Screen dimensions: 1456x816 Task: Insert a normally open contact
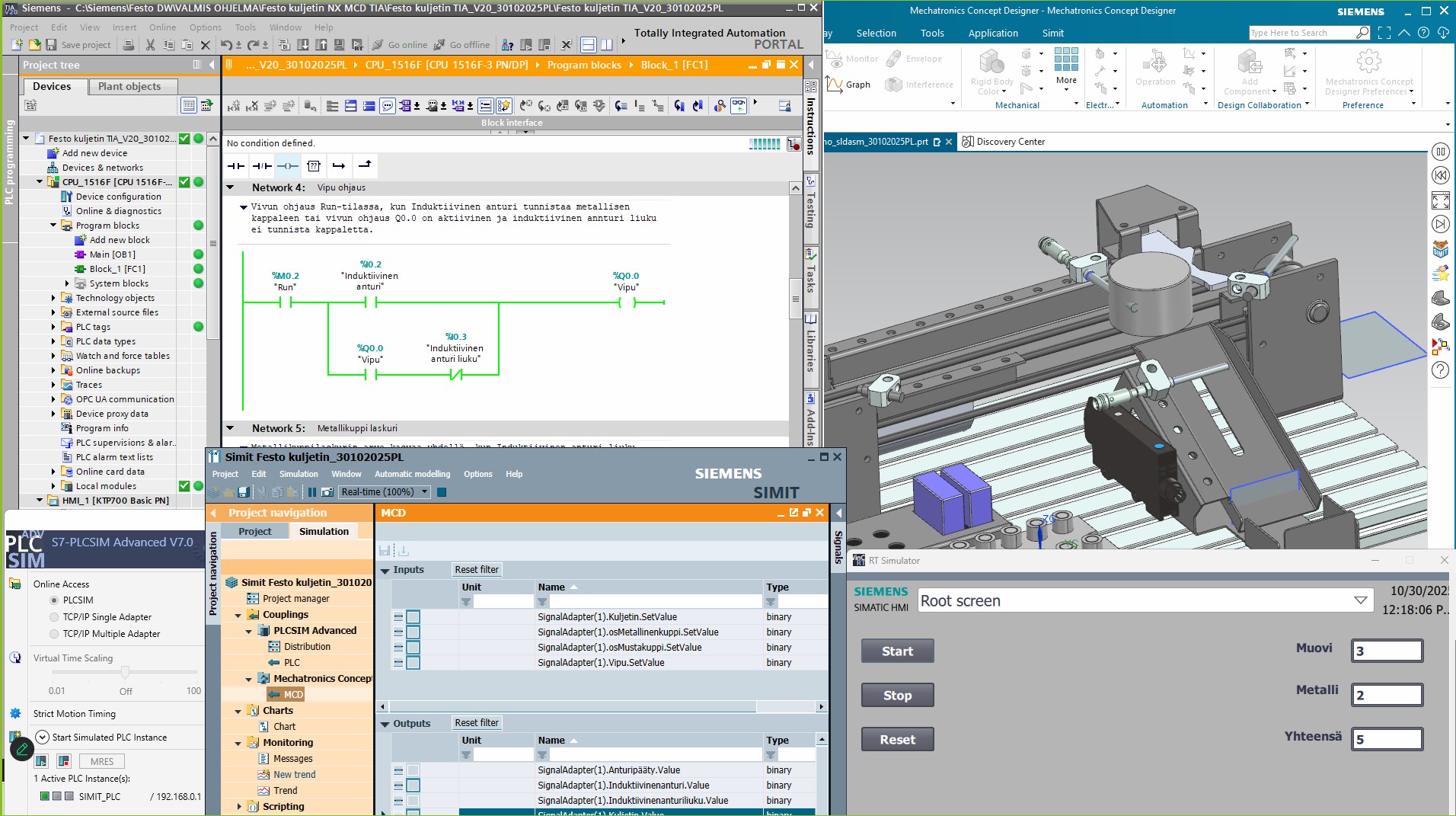point(236,166)
